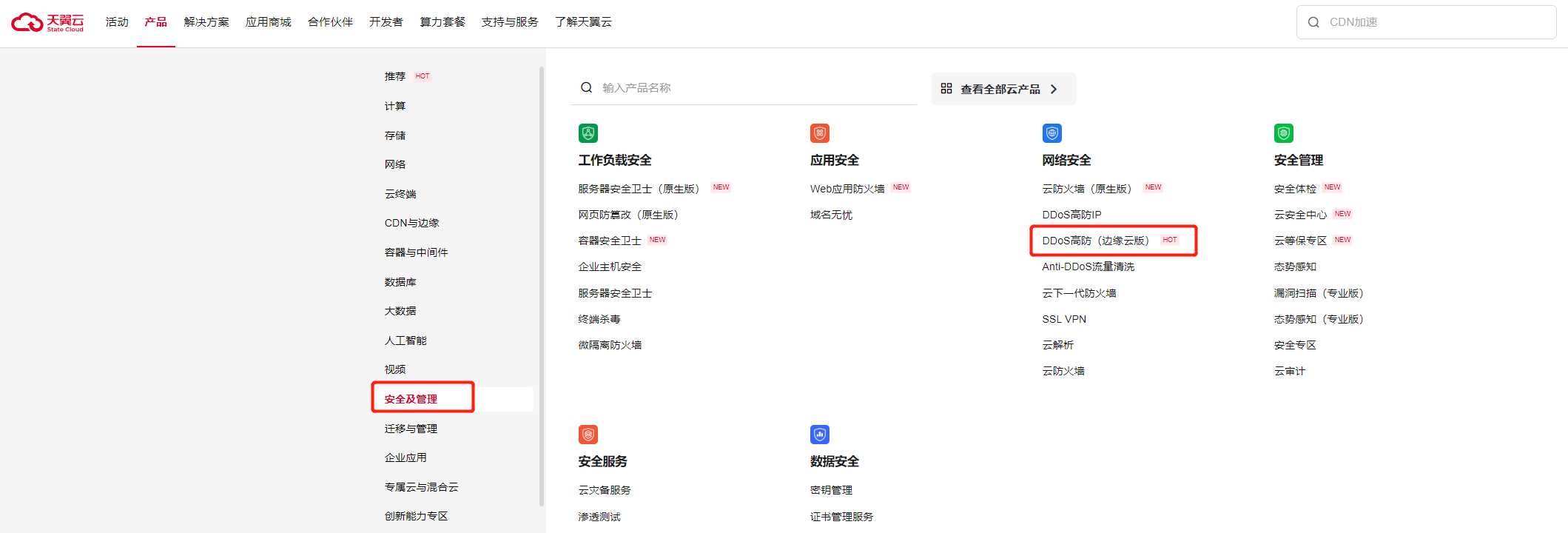Open 云下一代防火墙 product link
The width and height of the screenshot is (1568, 533).
(1079, 293)
